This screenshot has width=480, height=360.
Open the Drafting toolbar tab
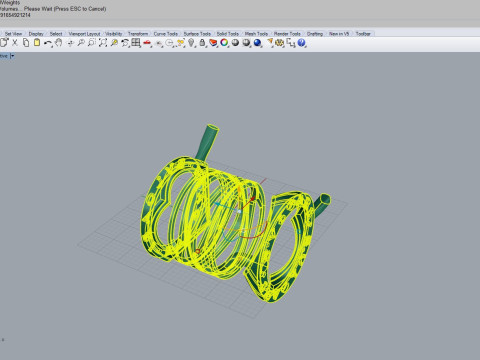pos(315,34)
